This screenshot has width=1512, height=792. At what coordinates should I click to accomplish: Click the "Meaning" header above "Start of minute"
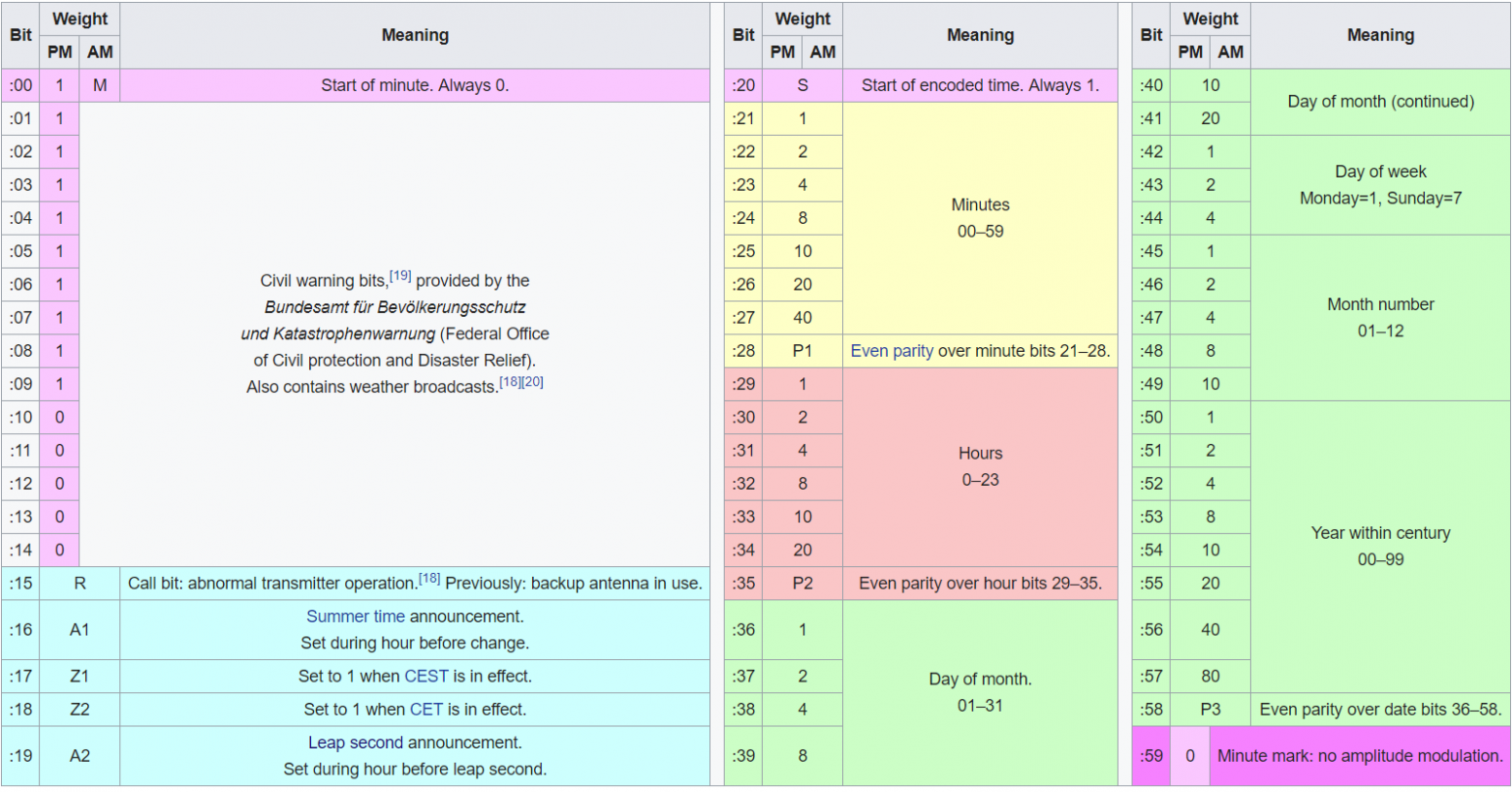click(415, 35)
